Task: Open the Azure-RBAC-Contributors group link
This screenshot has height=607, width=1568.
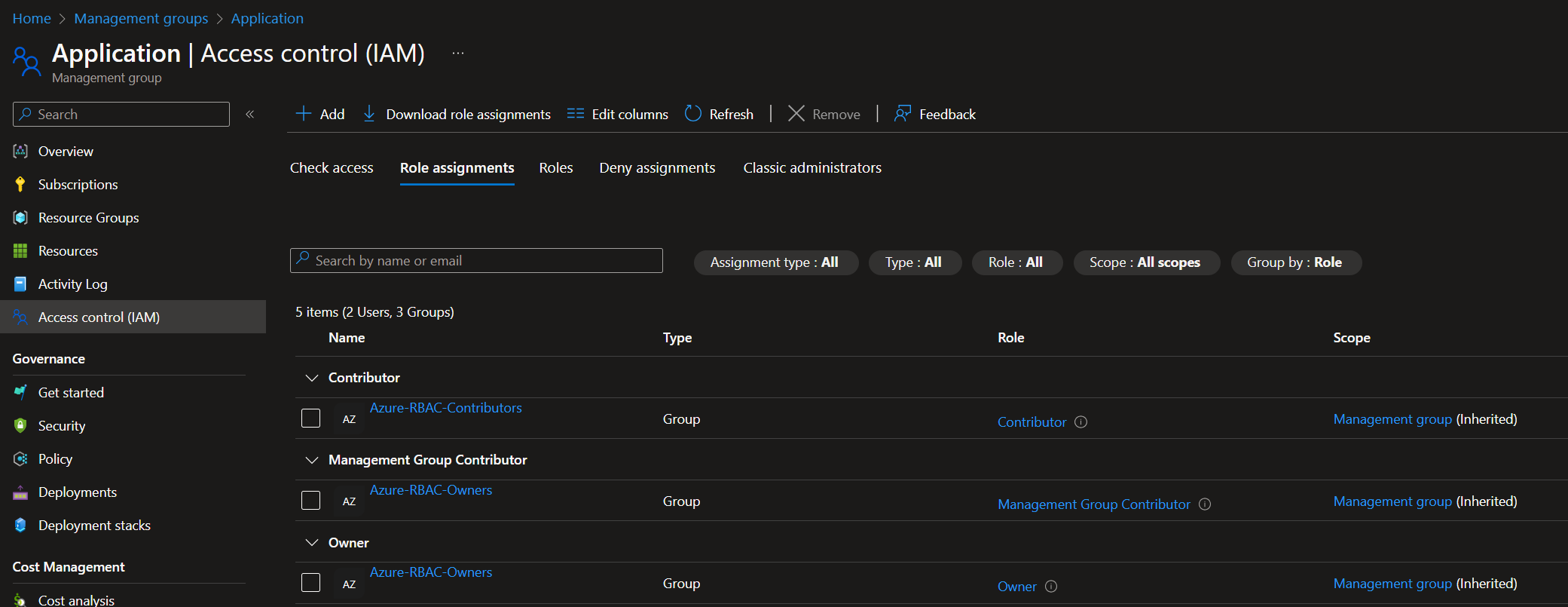Action: point(445,408)
